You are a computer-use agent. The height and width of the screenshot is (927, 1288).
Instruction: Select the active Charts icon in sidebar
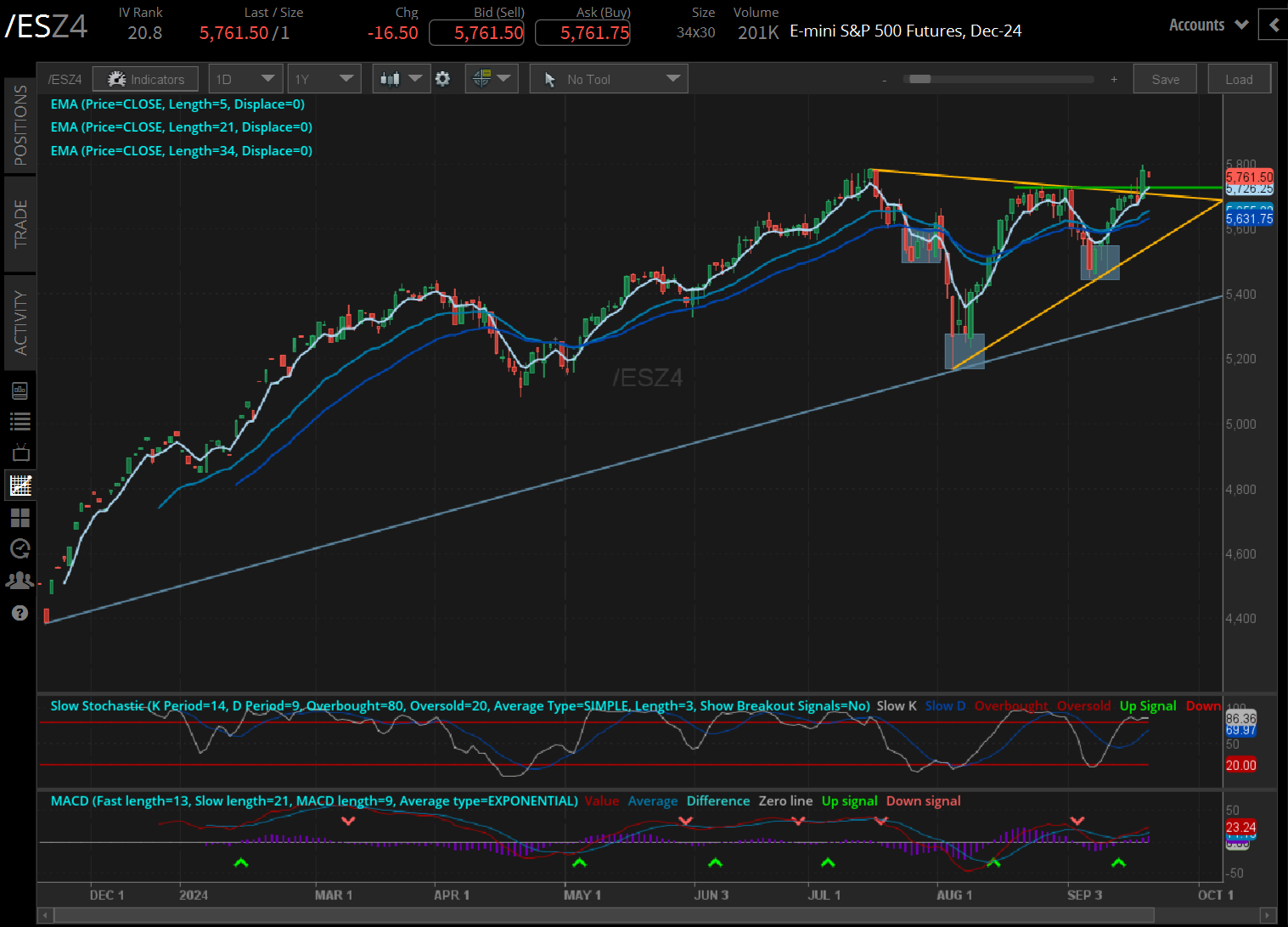point(20,485)
